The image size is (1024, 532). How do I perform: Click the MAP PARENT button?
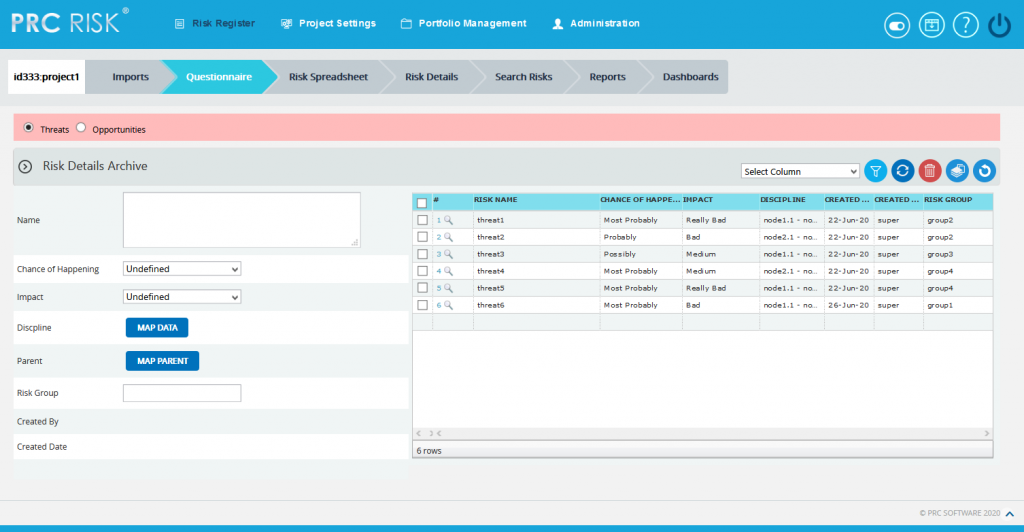click(162, 361)
